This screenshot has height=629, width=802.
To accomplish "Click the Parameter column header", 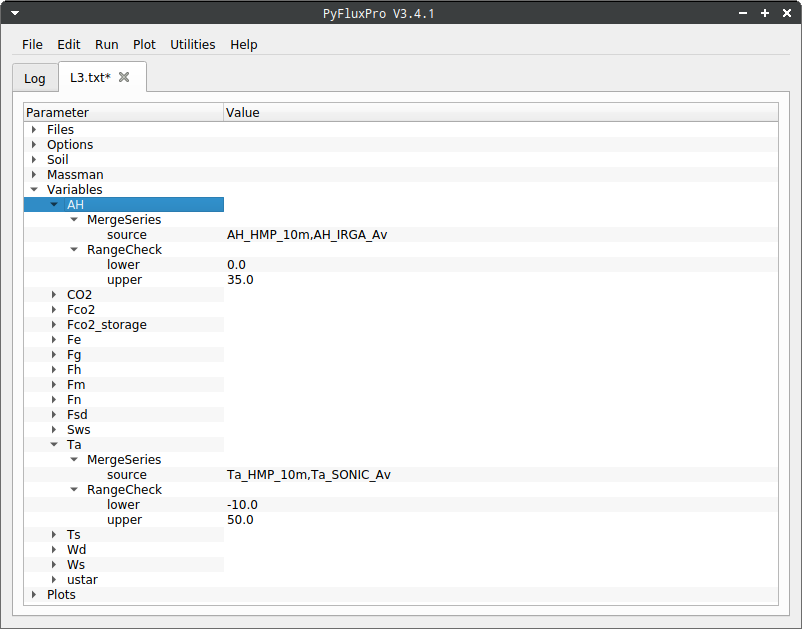I will click(x=124, y=113).
